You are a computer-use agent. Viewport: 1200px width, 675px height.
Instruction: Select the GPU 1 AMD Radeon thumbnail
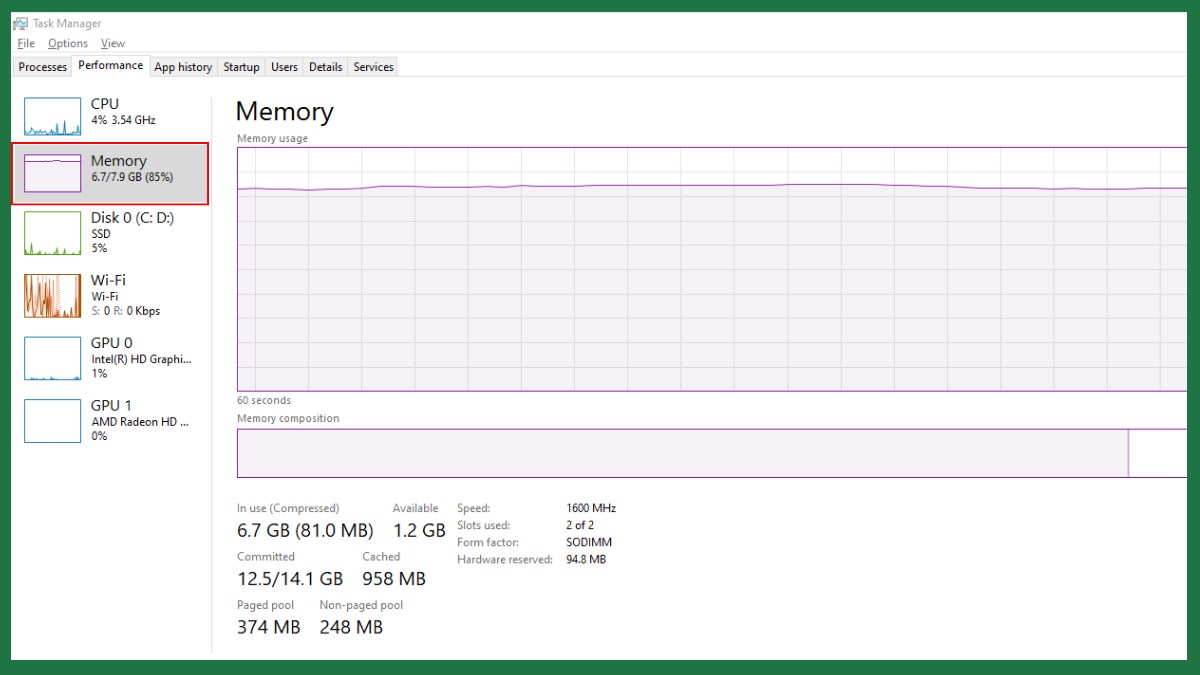(x=52, y=420)
